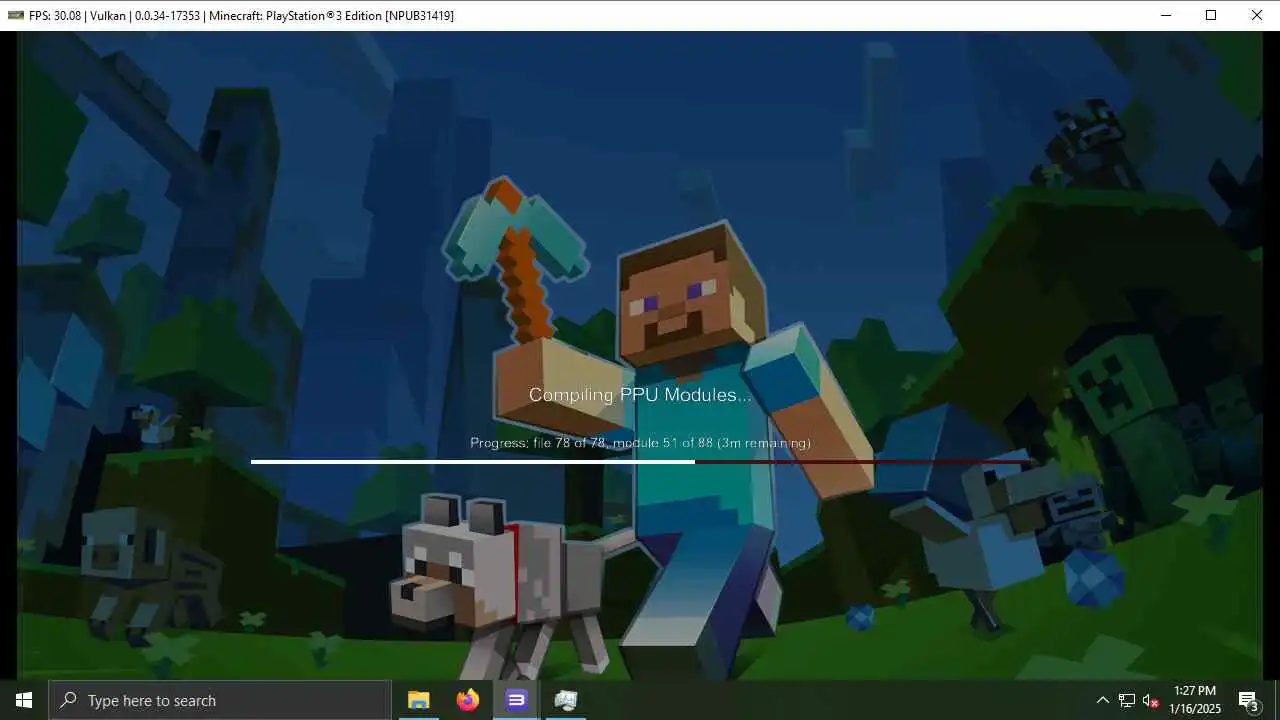This screenshot has height=720, width=1280.
Task: Click the "Compiling PPU Modules..." heading
Action: pyautogui.click(x=640, y=395)
